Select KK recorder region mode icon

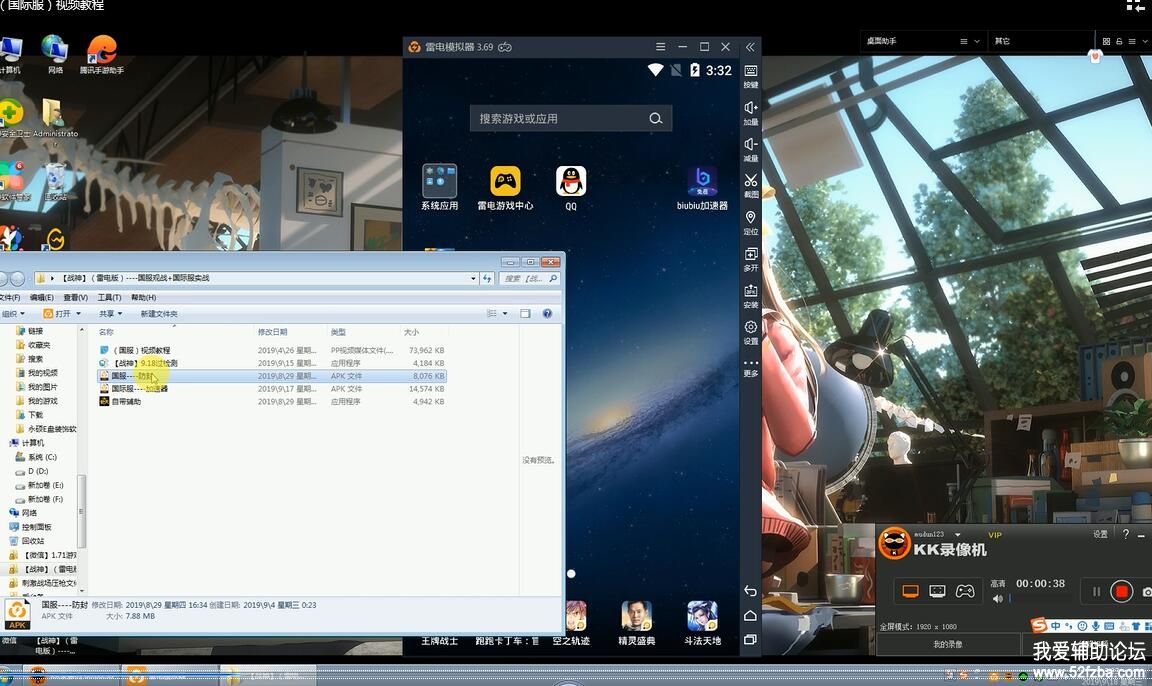pos(937,591)
